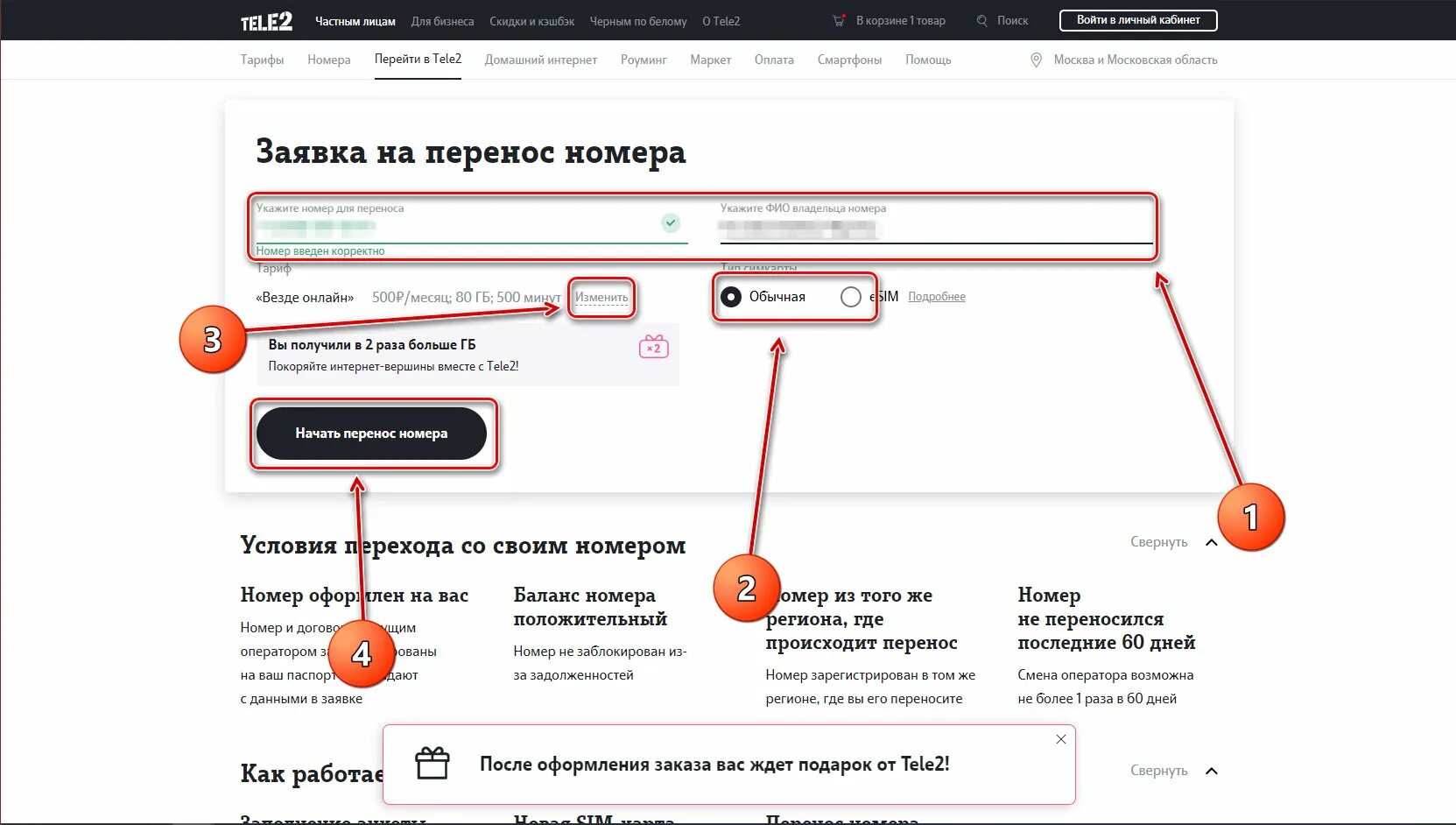Open Частным лицам section
The height and width of the screenshot is (825, 1456).
point(355,21)
